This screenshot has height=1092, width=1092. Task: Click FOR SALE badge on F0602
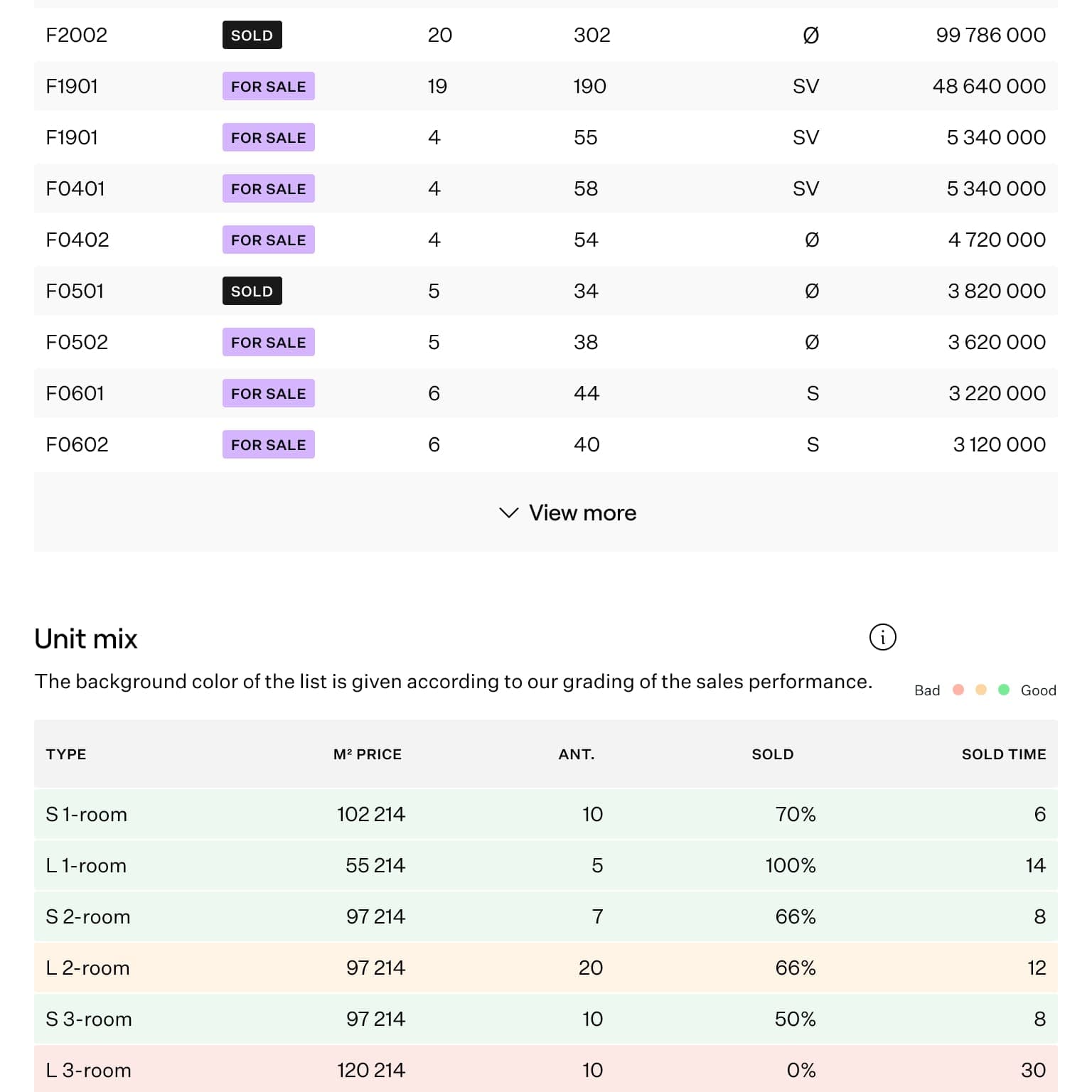click(268, 444)
